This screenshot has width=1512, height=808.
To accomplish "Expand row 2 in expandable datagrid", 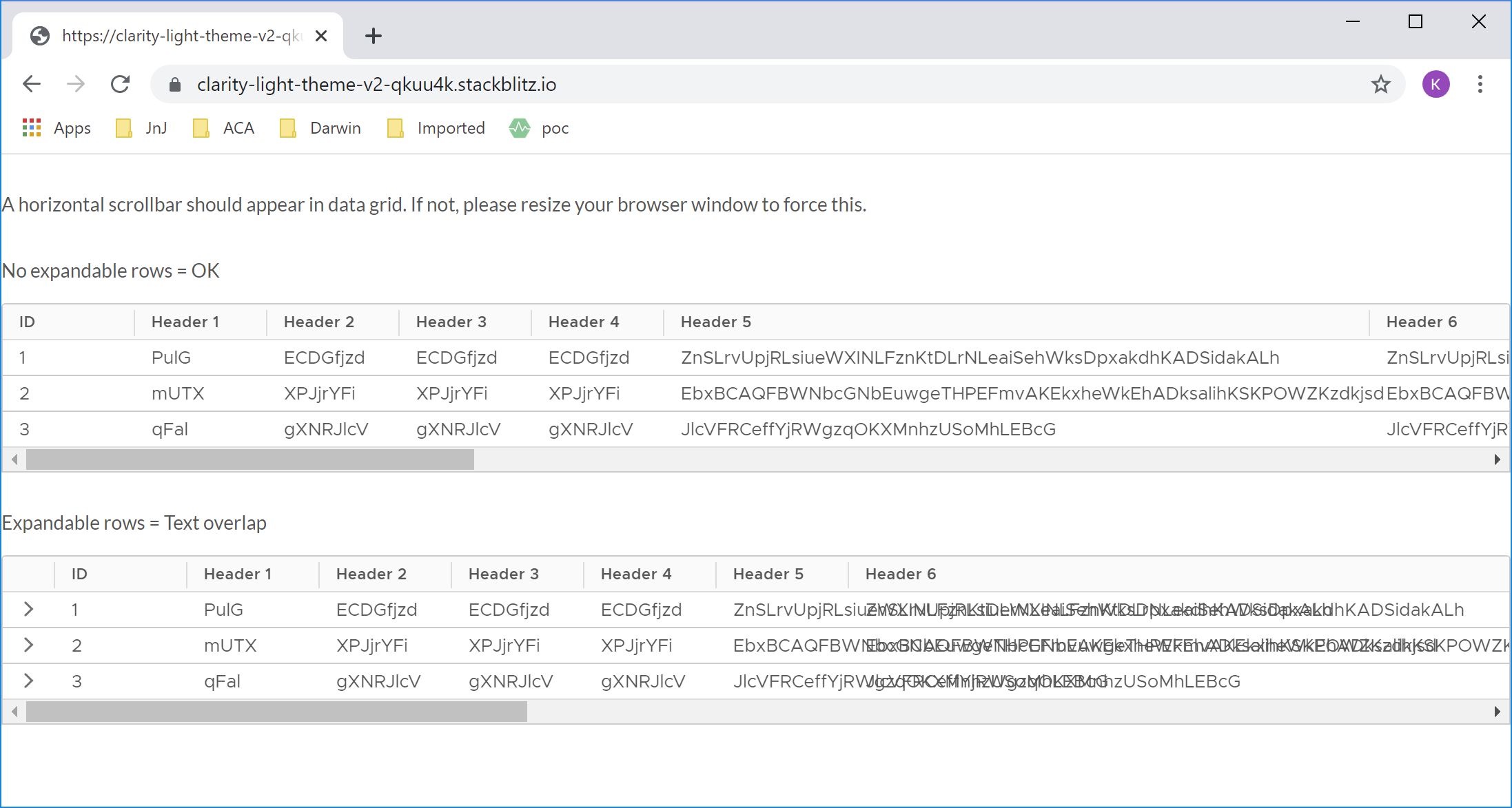I will [28, 645].
